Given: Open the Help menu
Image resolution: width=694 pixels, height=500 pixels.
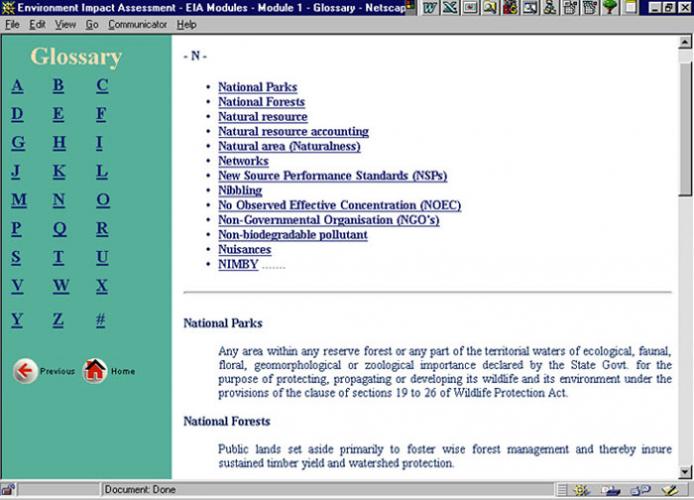Looking at the screenshot, I should coord(186,25).
